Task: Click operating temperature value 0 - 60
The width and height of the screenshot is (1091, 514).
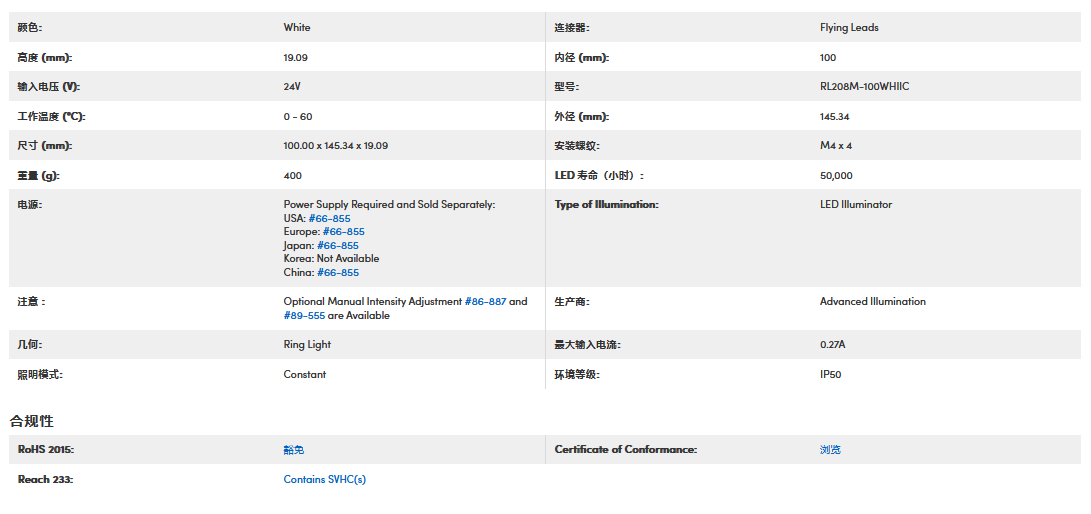Action: tap(298, 117)
